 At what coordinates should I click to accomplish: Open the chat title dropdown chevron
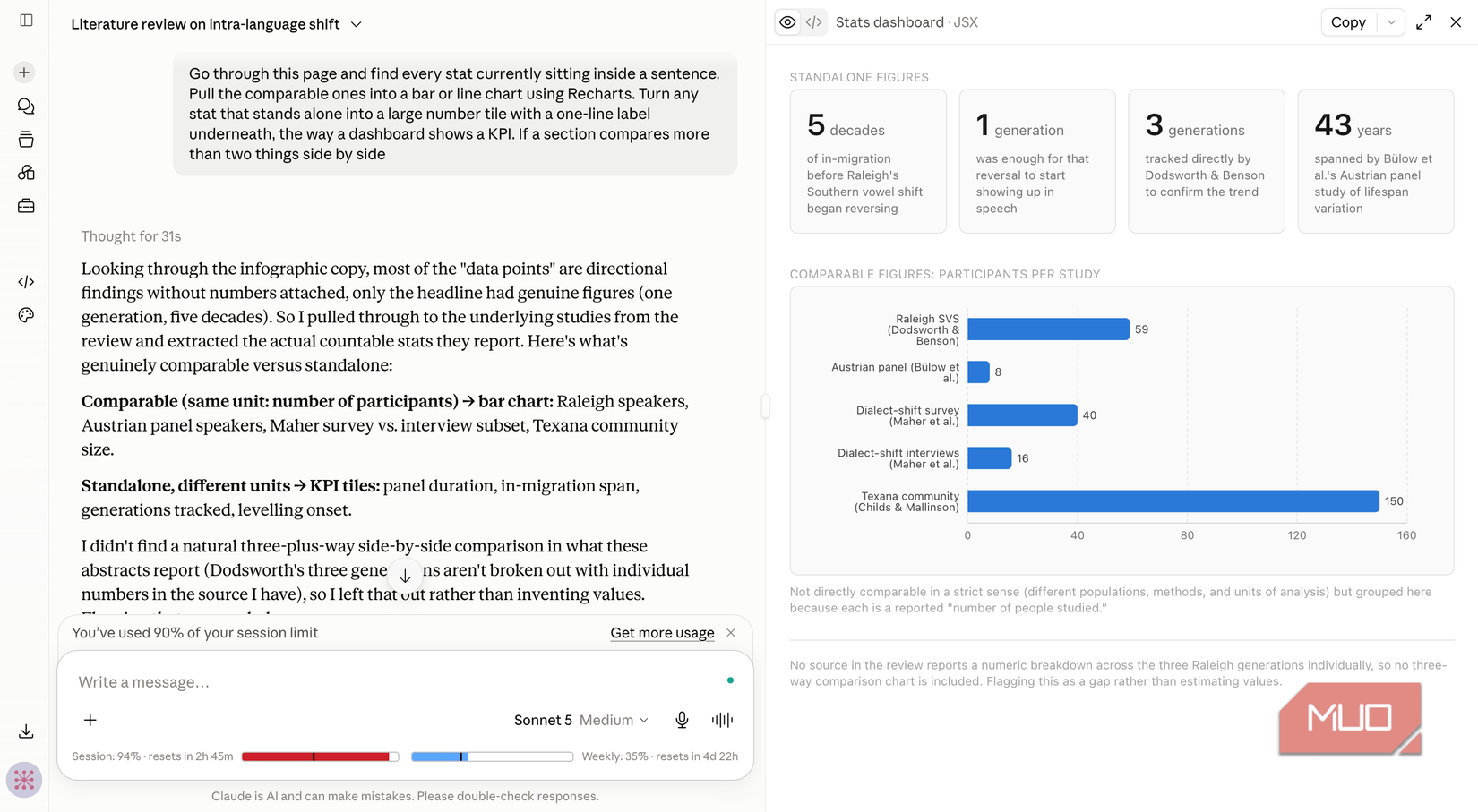pyautogui.click(x=357, y=24)
